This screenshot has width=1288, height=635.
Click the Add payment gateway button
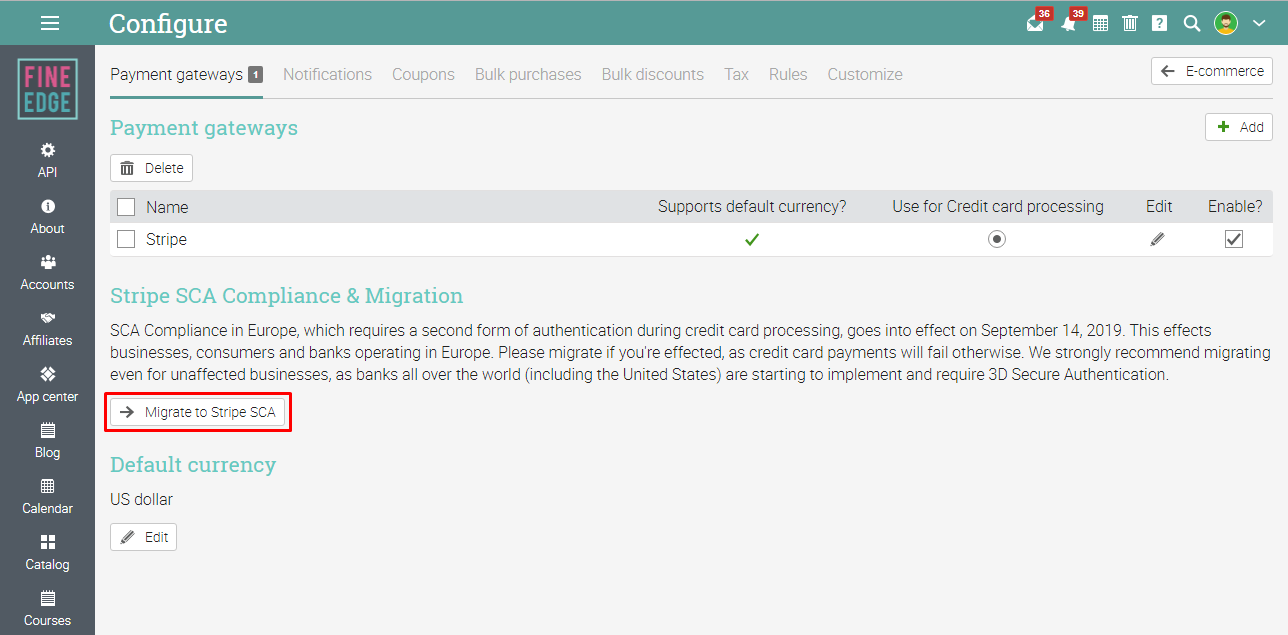coord(1239,127)
